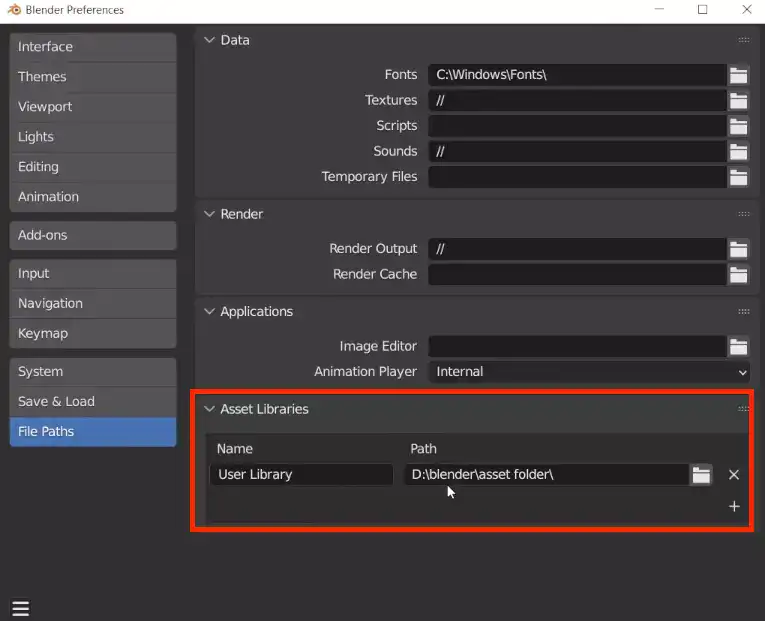Screen dimensions: 765x621
Task: Open the Input preferences tab
Action: [93, 274]
